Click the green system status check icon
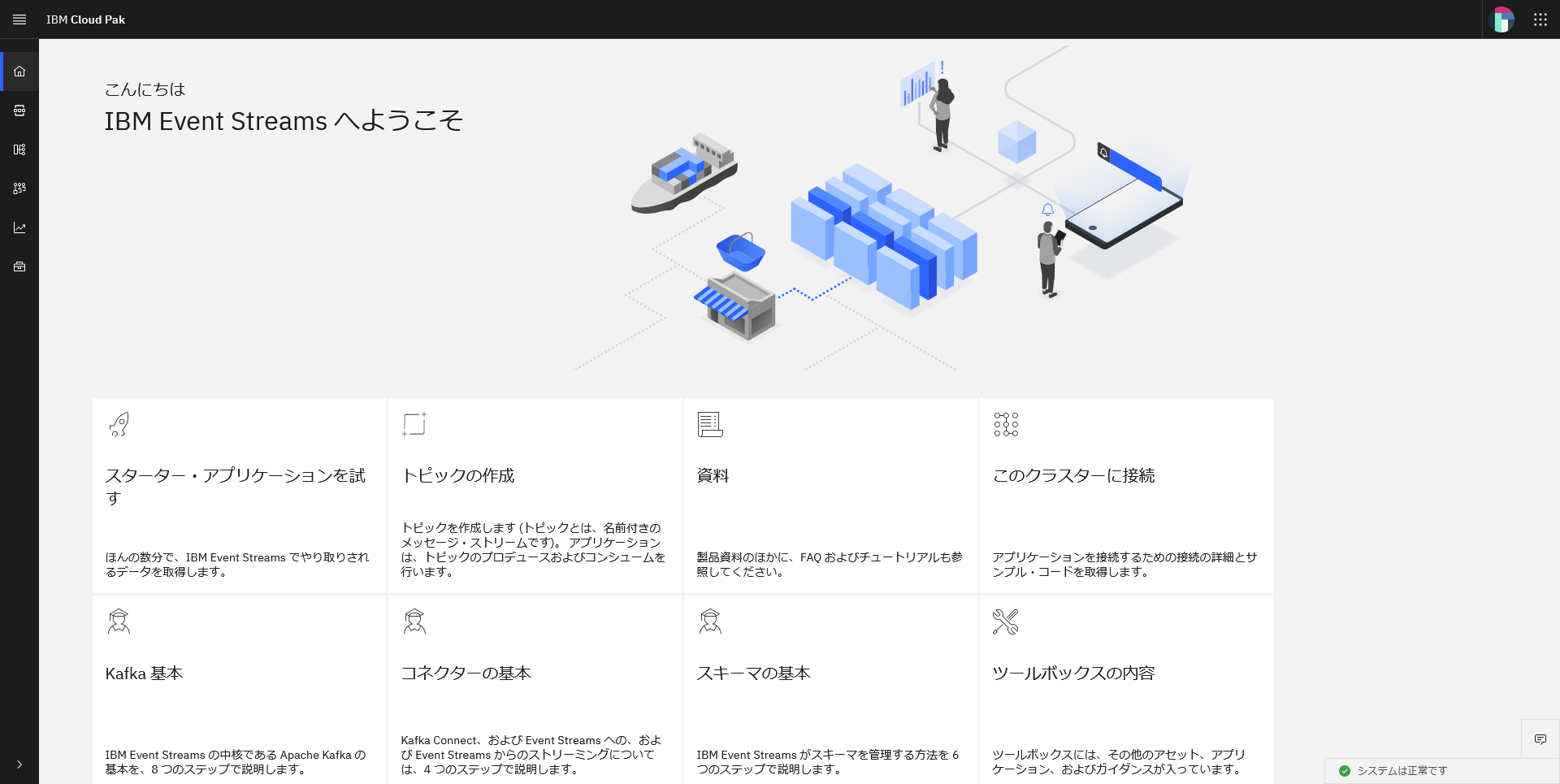This screenshot has width=1560, height=784. [x=1345, y=771]
